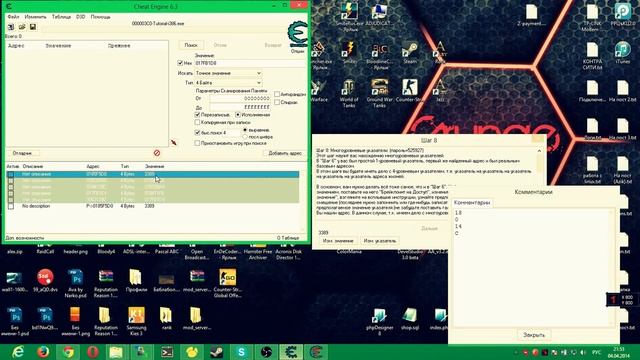Image resolution: width=640 pixels, height=360 pixels.
Task: Toggle Копируемая при записи checkbox
Action: (x=198, y=122)
